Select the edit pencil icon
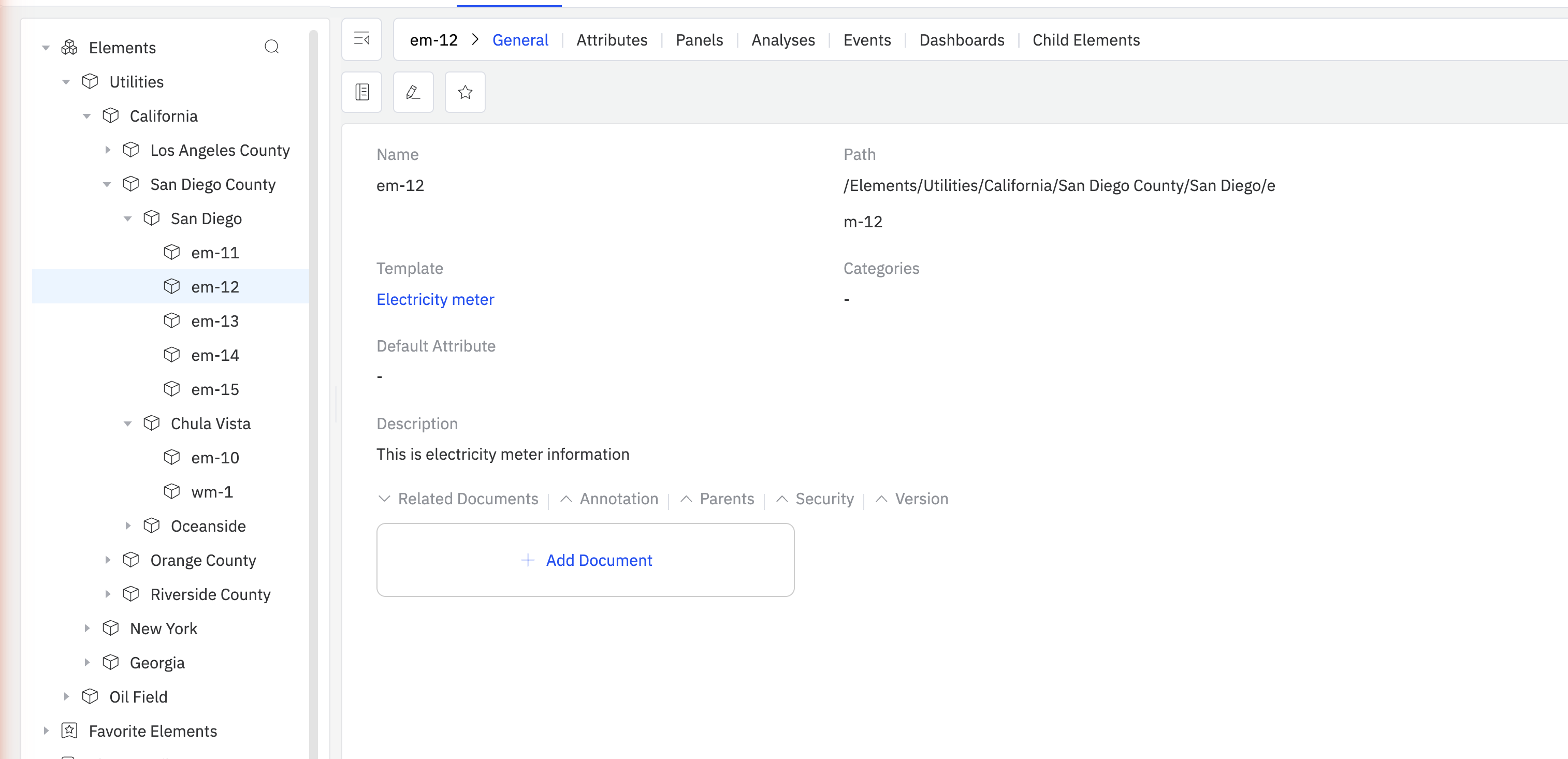 (413, 92)
